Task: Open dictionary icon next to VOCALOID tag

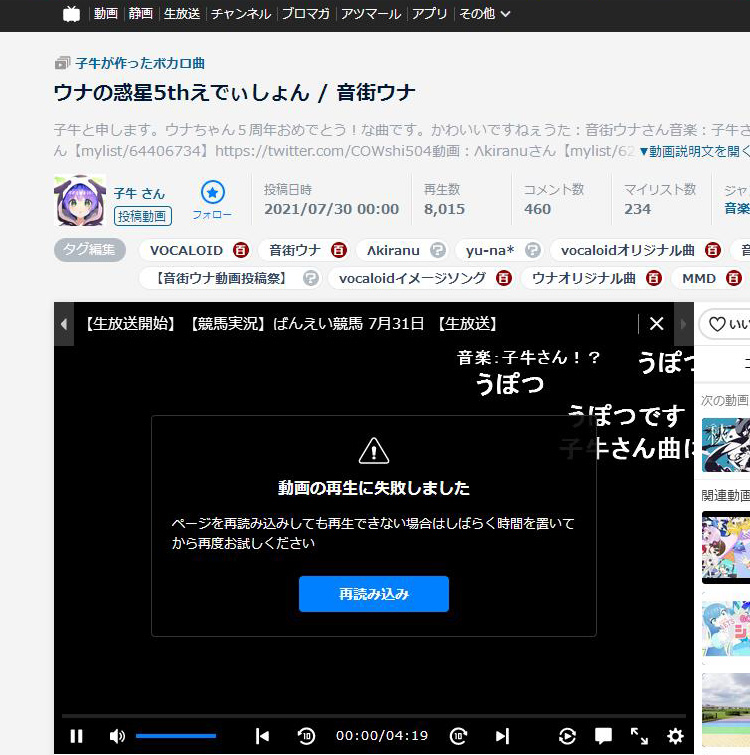Action: coord(241,250)
